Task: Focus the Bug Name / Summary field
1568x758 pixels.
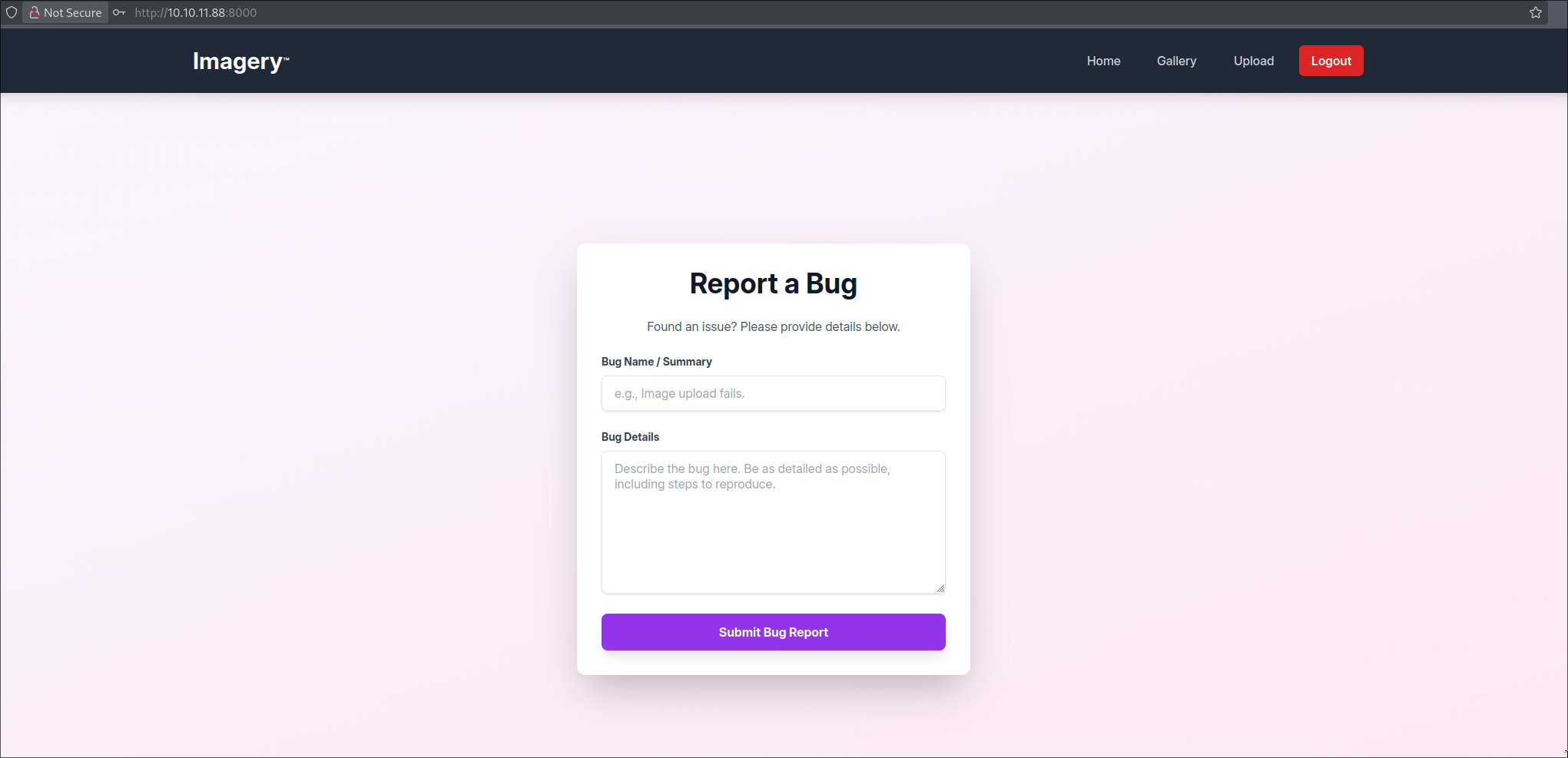Action: (x=773, y=393)
